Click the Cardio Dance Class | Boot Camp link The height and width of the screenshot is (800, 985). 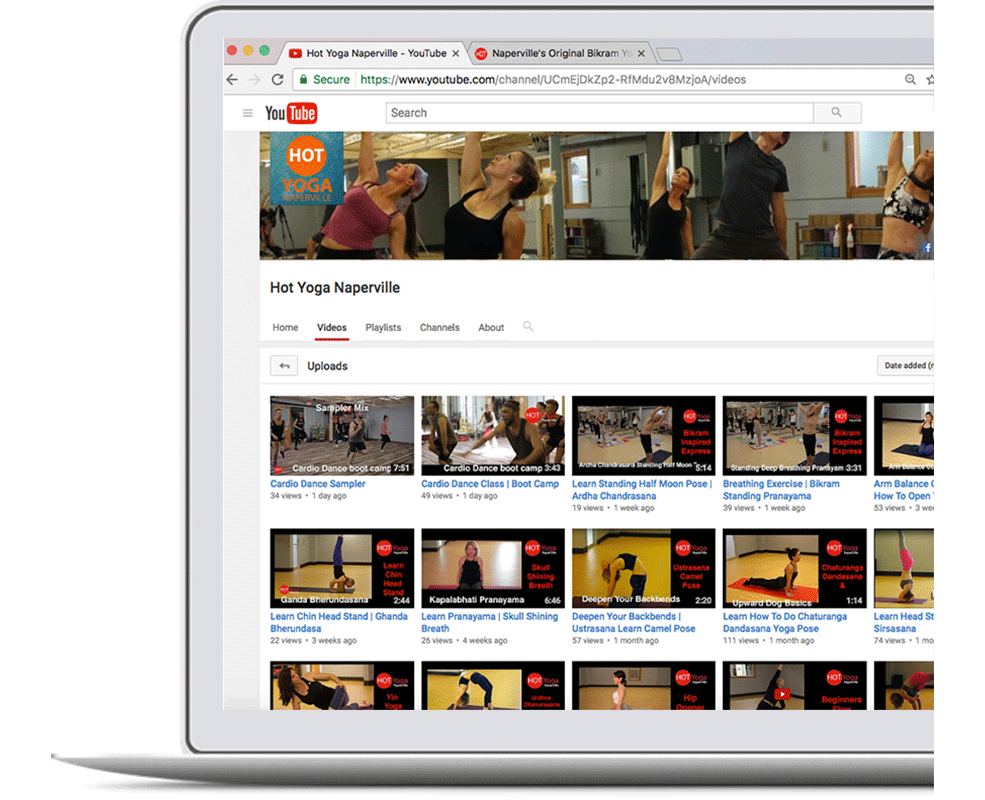490,484
